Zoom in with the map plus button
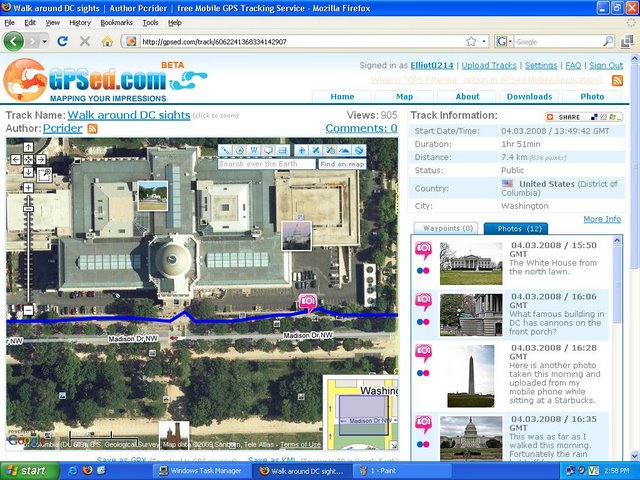The image size is (640, 480). click(28, 188)
